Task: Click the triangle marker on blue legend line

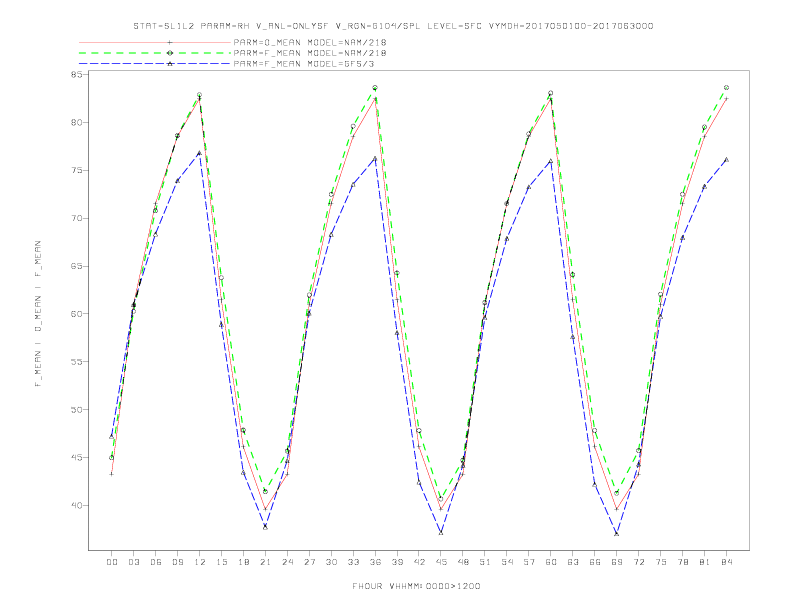Action: pos(170,64)
